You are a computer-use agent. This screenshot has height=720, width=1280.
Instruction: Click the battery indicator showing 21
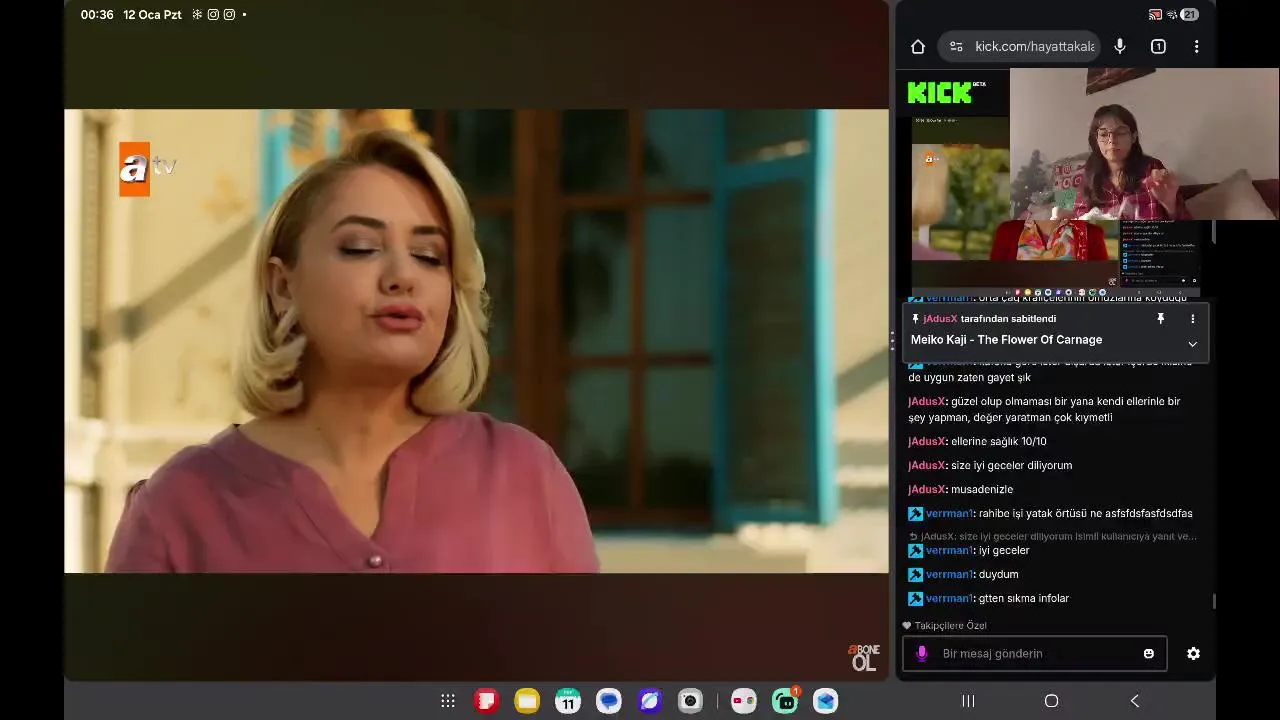coord(1189,15)
